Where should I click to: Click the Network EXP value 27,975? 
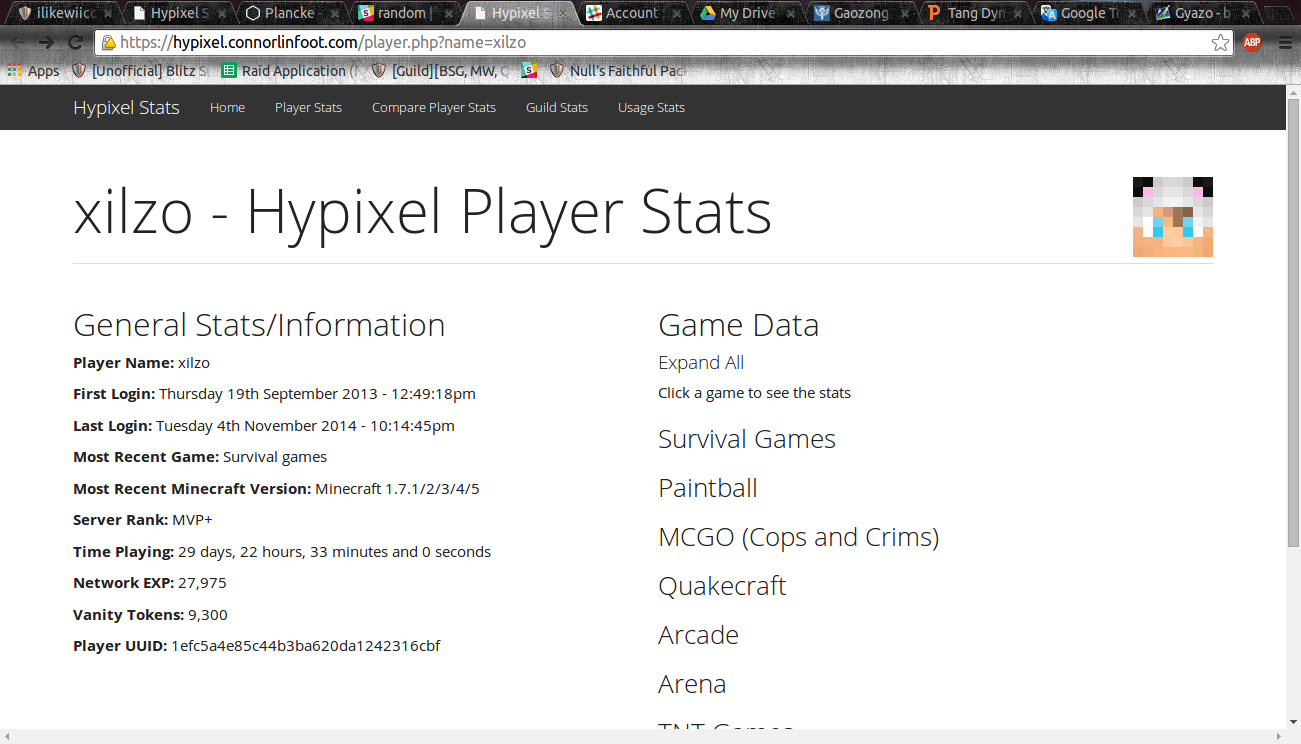point(202,583)
